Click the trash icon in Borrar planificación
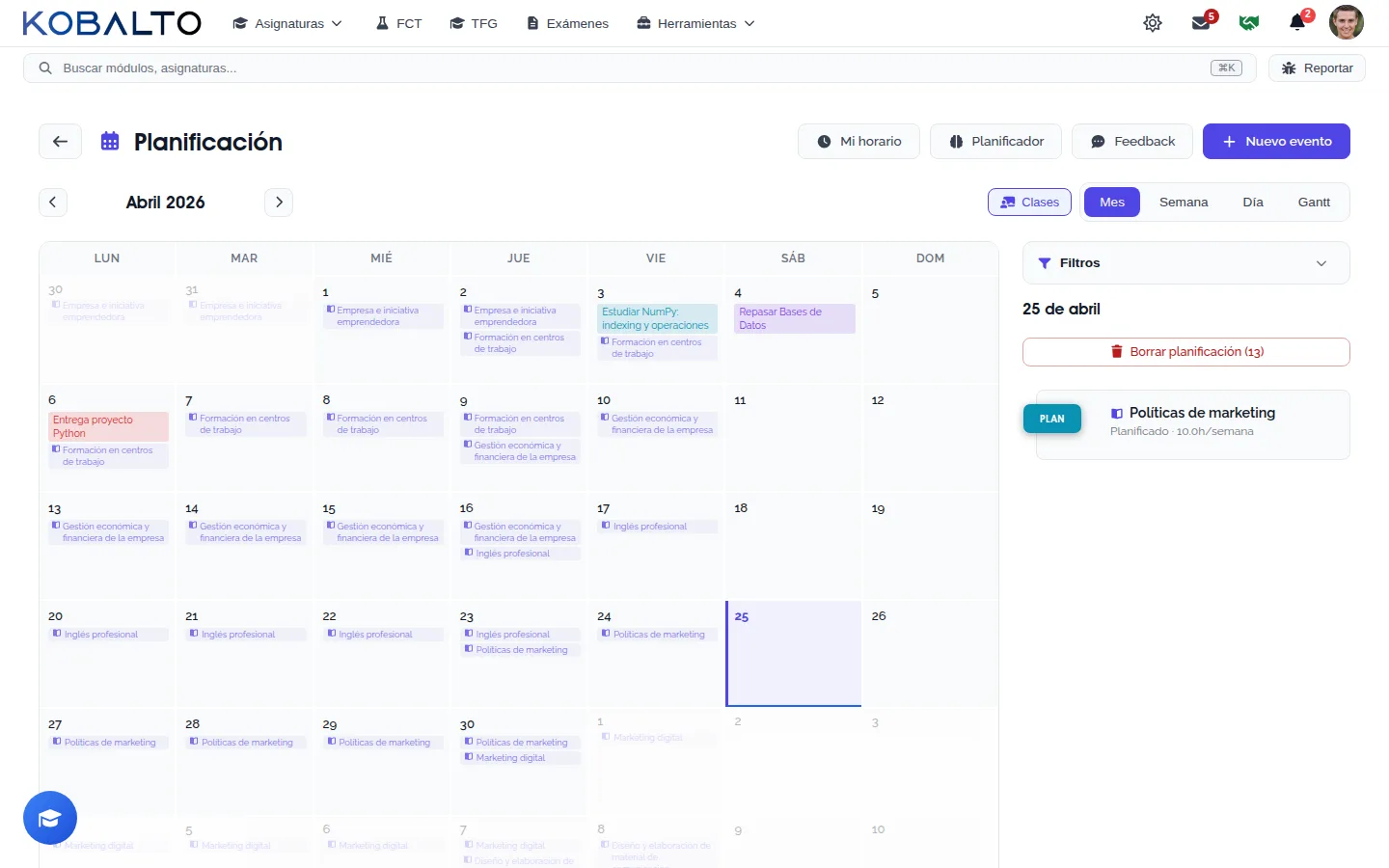The image size is (1389, 868). click(1116, 351)
